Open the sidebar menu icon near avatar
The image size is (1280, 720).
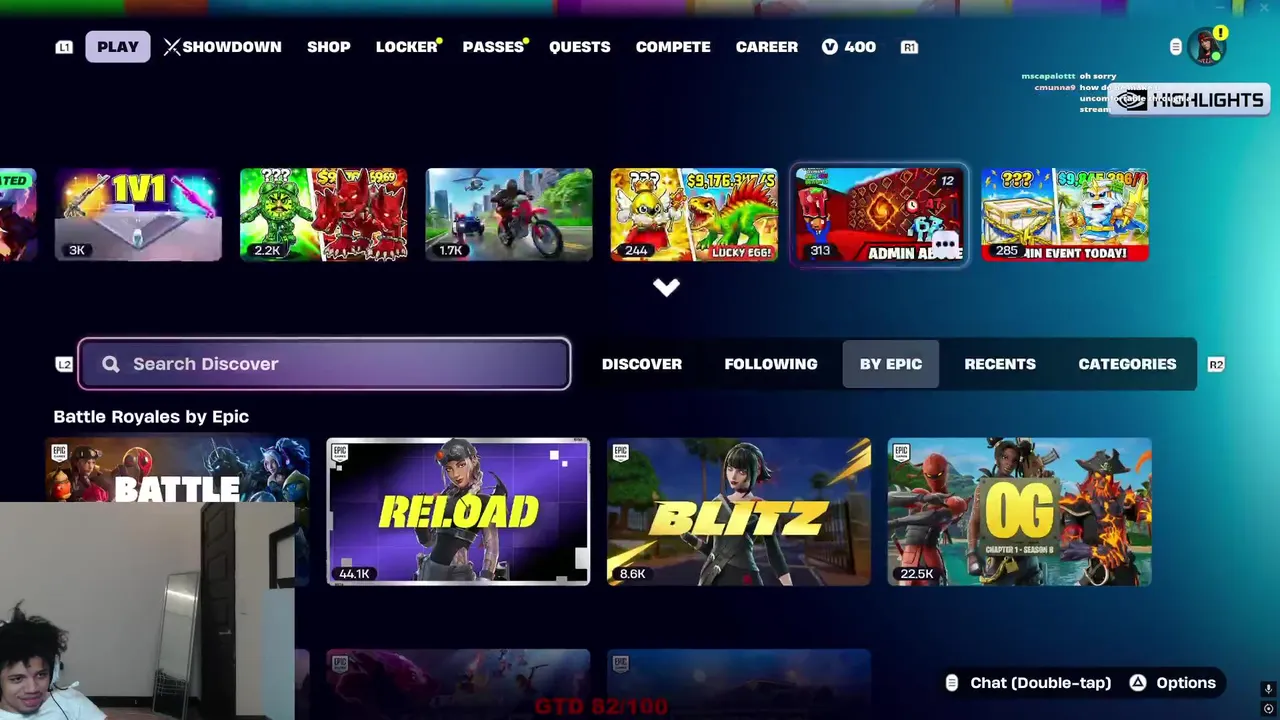point(1176,47)
